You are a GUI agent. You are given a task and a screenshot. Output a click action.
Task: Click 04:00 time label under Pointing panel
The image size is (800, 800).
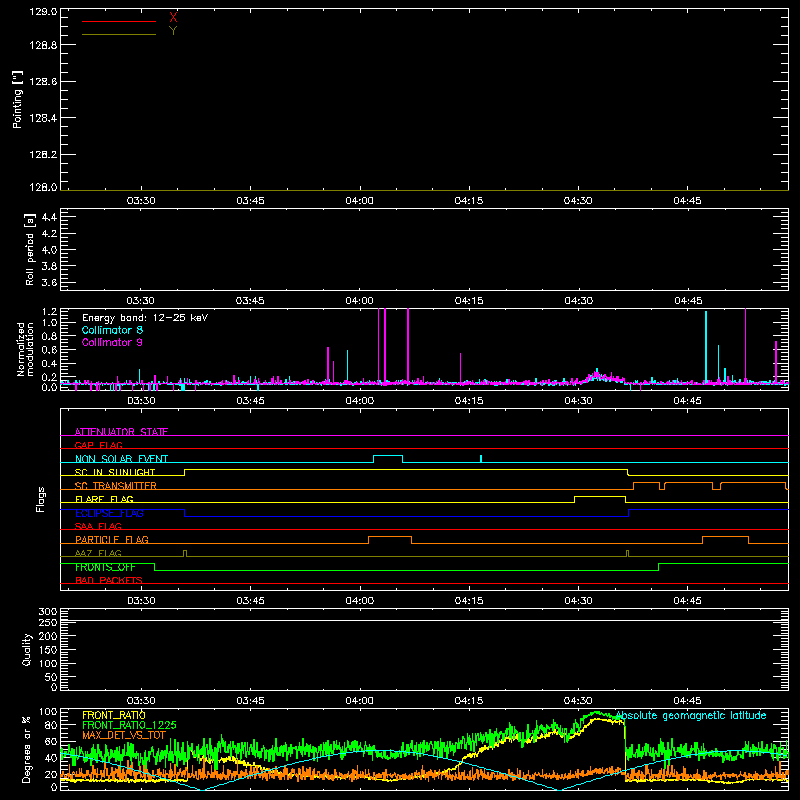(x=359, y=201)
